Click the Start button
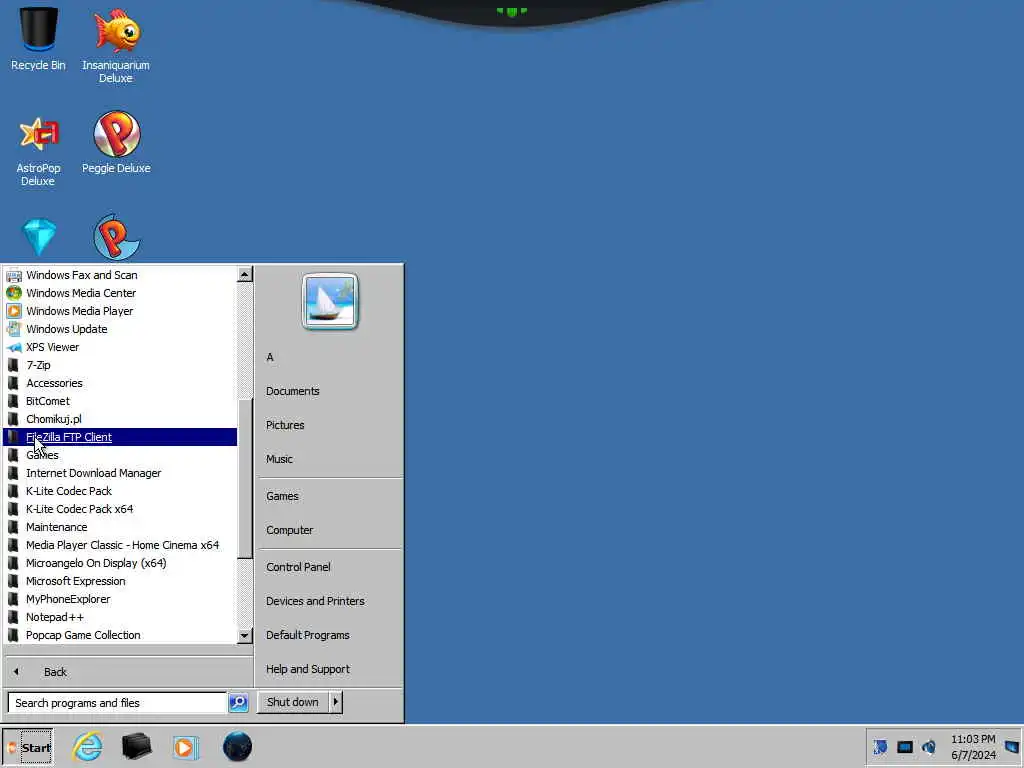 coord(28,747)
